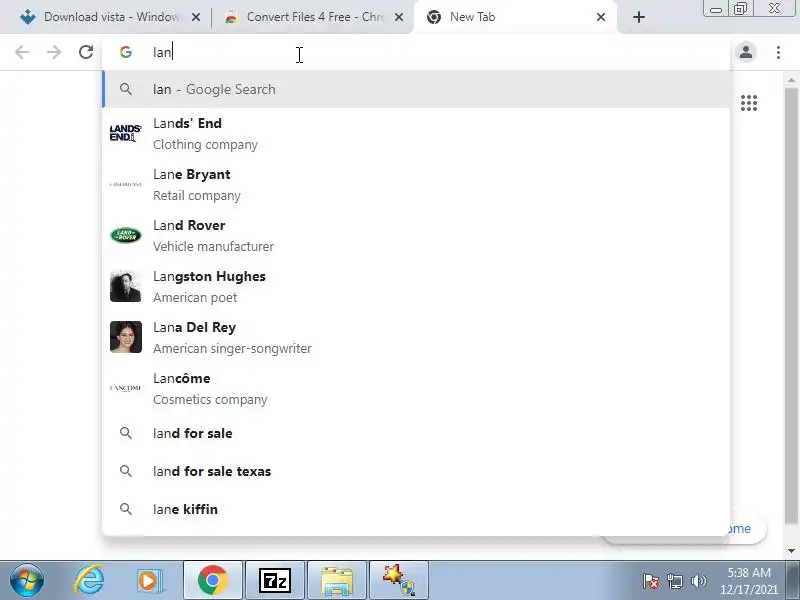Open 7-Zip from the taskbar
800x600 pixels.
275,580
